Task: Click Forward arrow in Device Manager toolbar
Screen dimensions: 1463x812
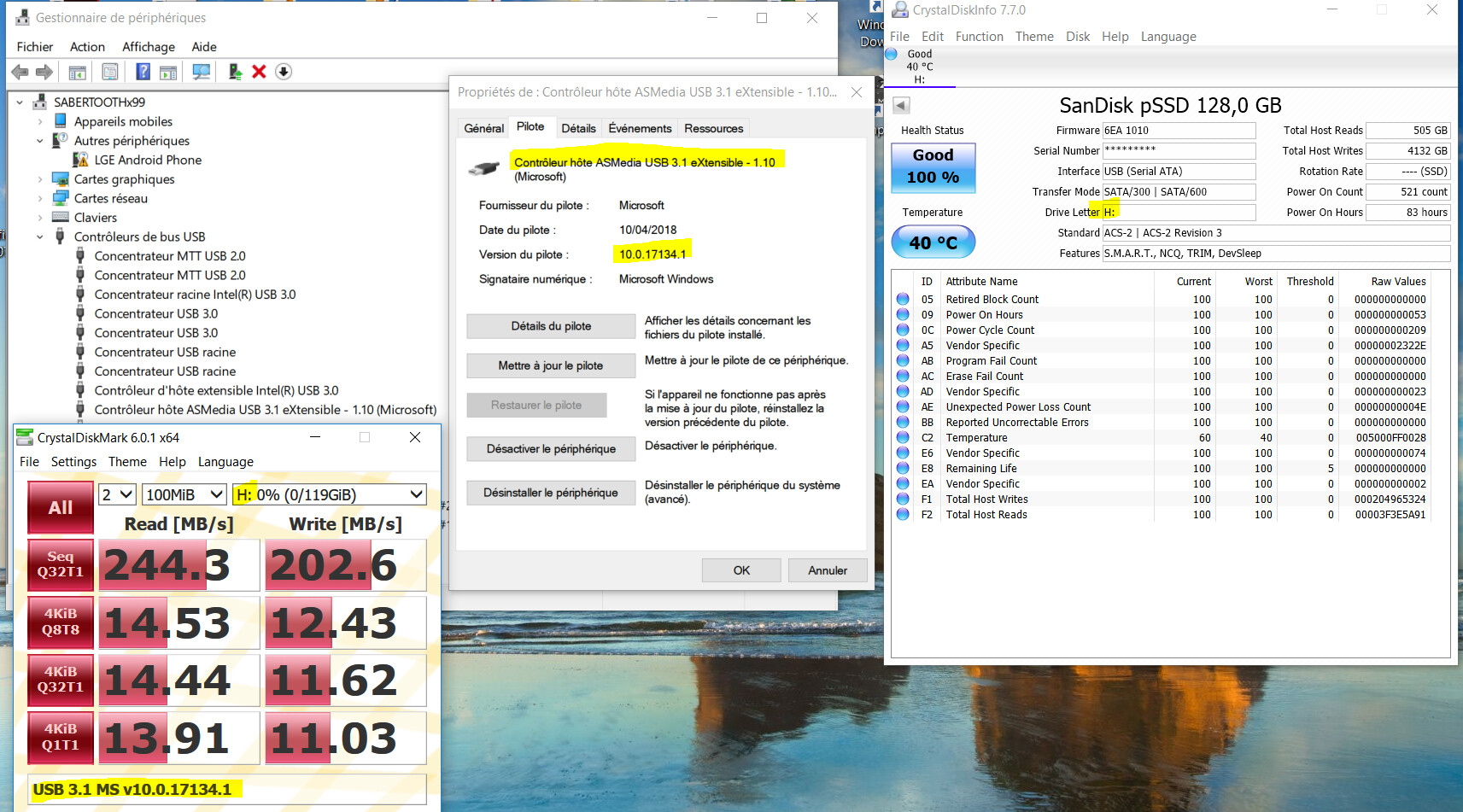Action: pos(44,73)
